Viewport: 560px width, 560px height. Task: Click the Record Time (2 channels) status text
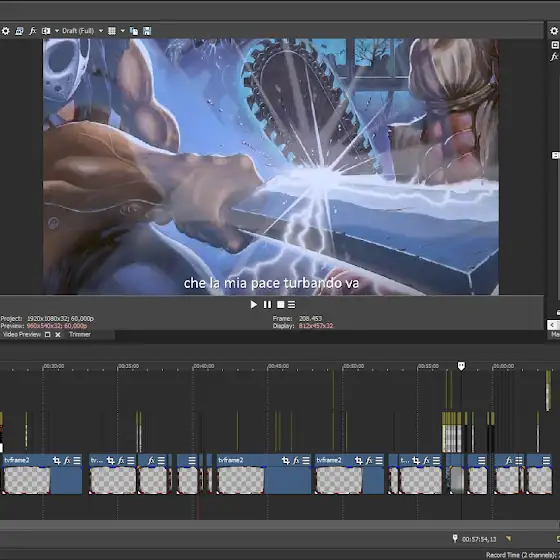click(x=522, y=555)
